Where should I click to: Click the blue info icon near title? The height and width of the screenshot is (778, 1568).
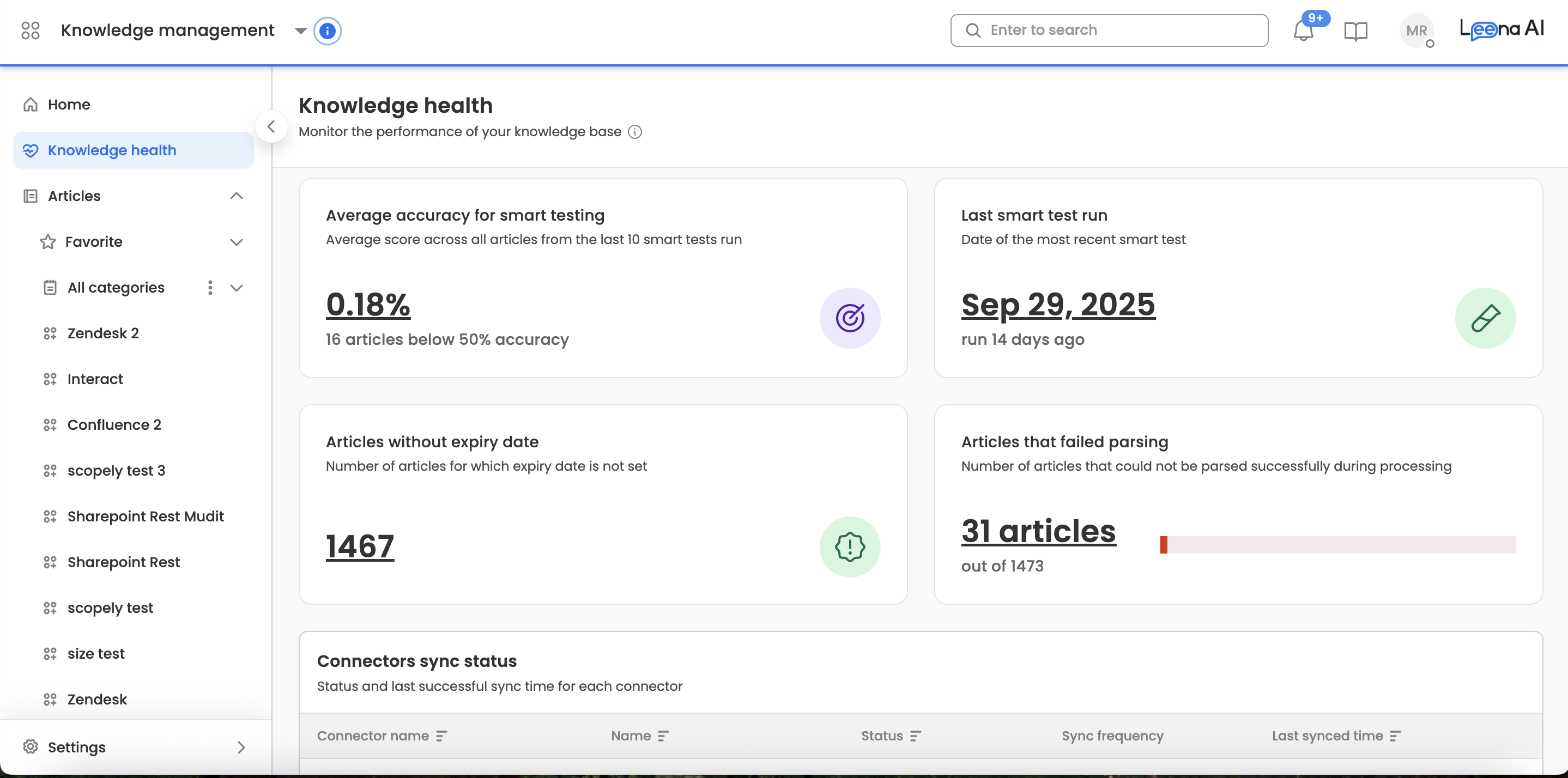pyautogui.click(x=327, y=31)
